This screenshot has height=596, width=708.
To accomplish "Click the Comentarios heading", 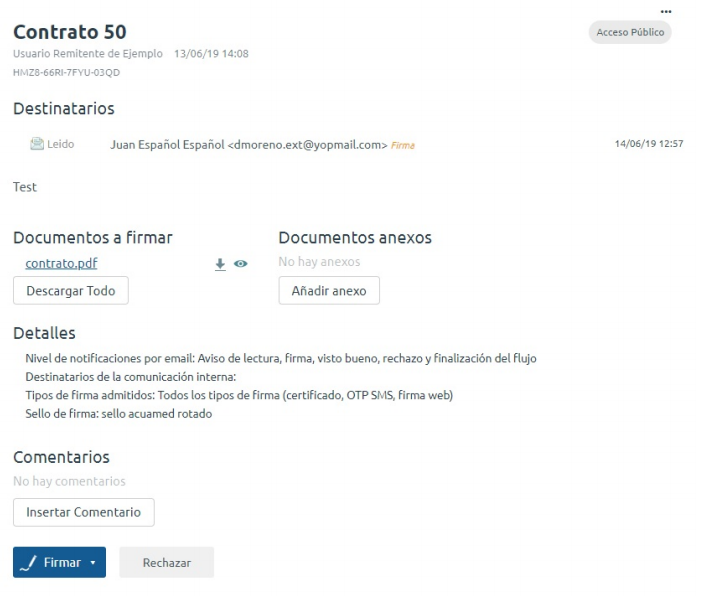I will click(x=61, y=457).
